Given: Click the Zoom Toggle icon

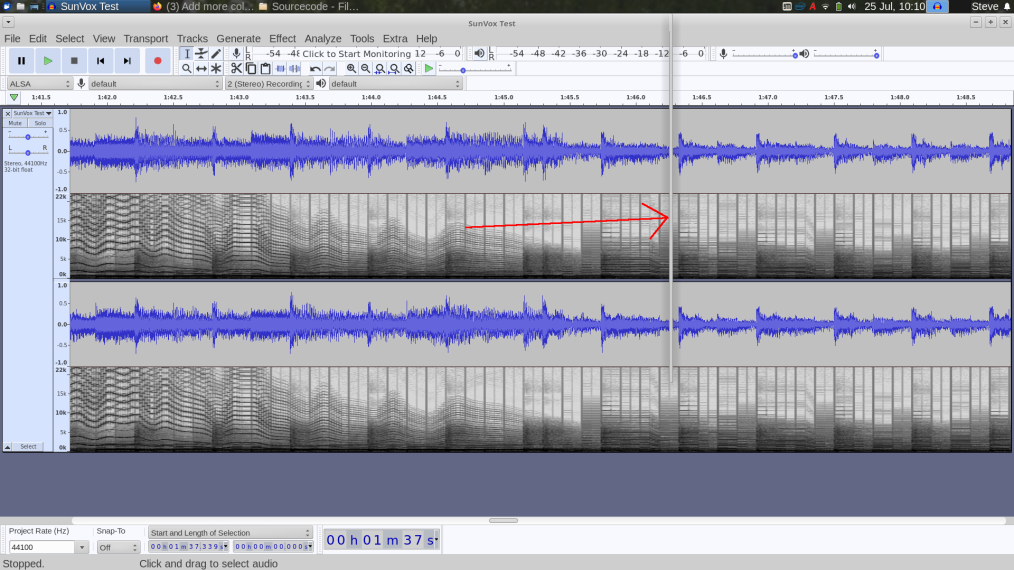Looking at the screenshot, I should [409, 69].
